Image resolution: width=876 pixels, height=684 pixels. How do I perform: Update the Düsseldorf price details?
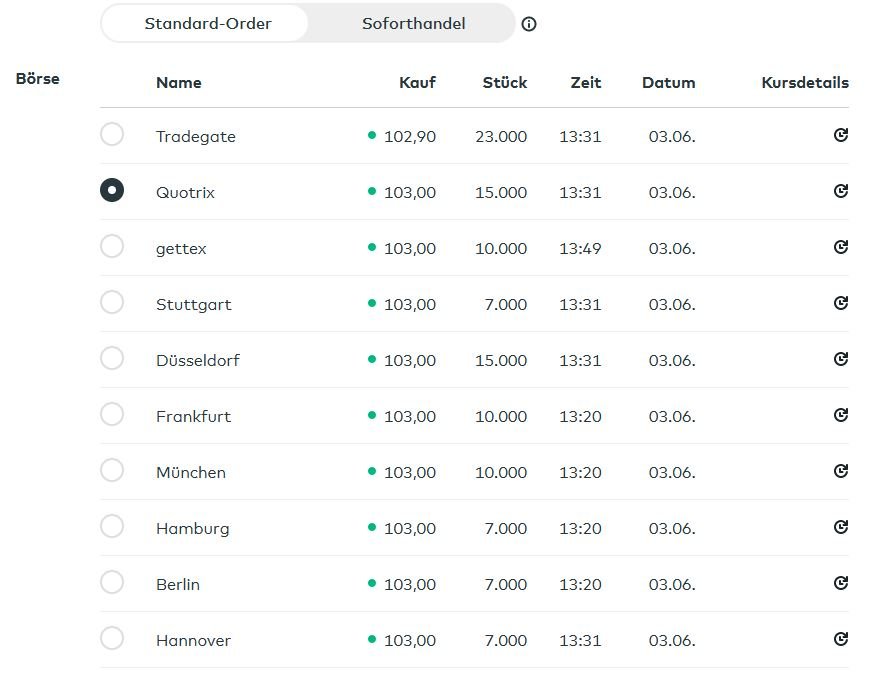[x=840, y=359]
